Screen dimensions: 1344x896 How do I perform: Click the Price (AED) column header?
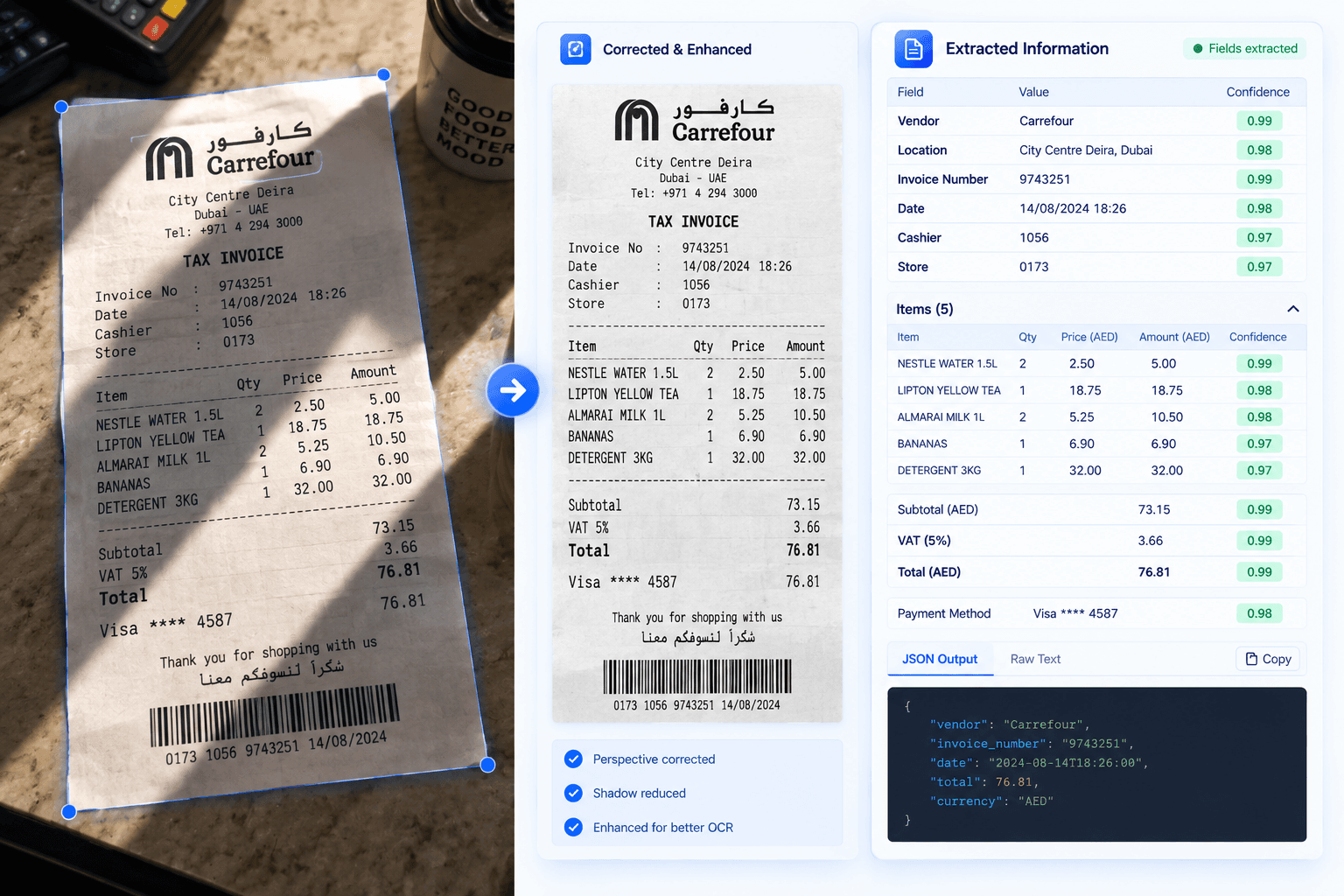[1089, 337]
